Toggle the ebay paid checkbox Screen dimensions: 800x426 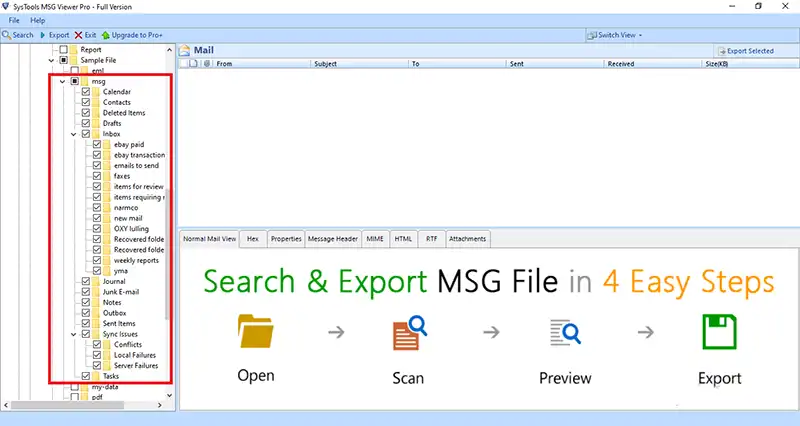click(x=97, y=144)
